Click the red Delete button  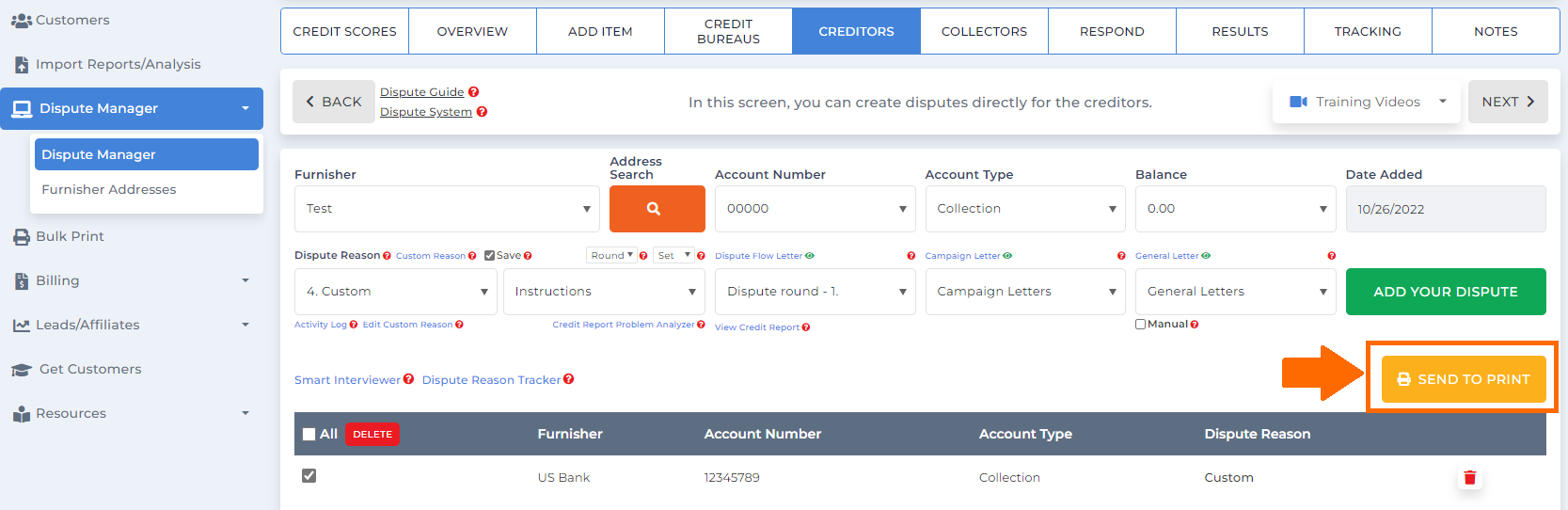click(x=372, y=434)
